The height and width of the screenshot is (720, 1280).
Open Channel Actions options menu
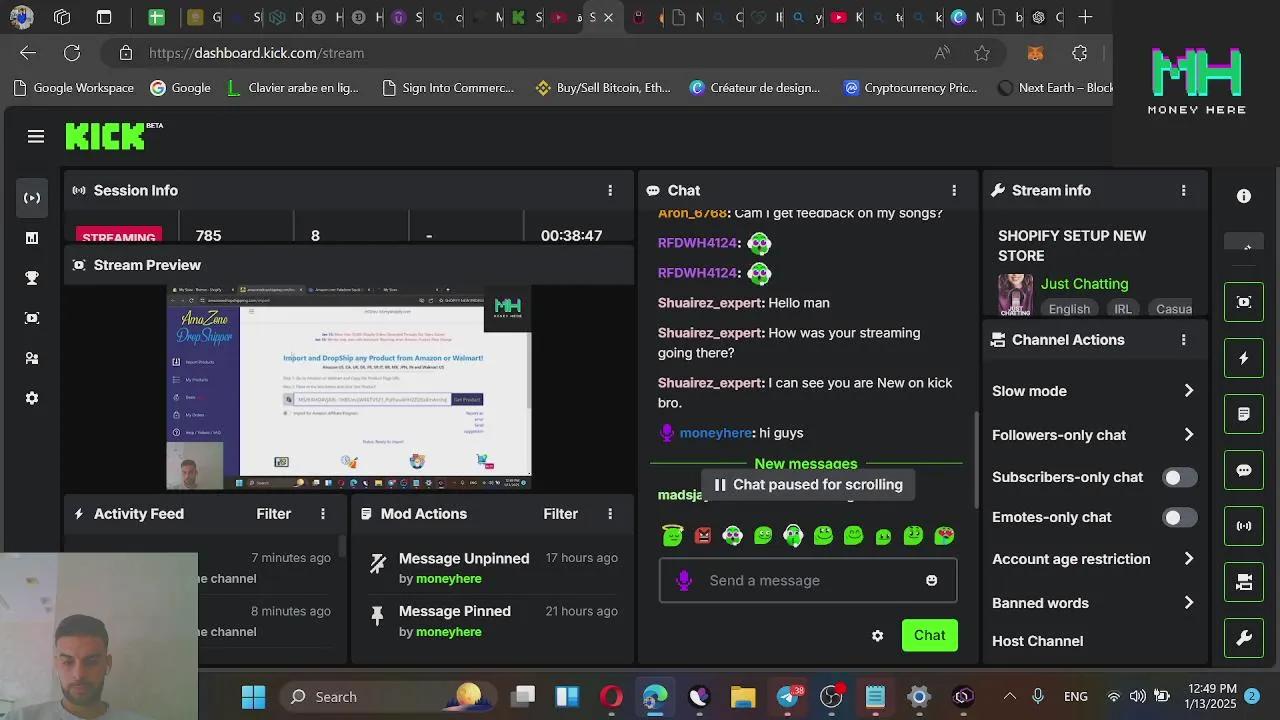1184,340
